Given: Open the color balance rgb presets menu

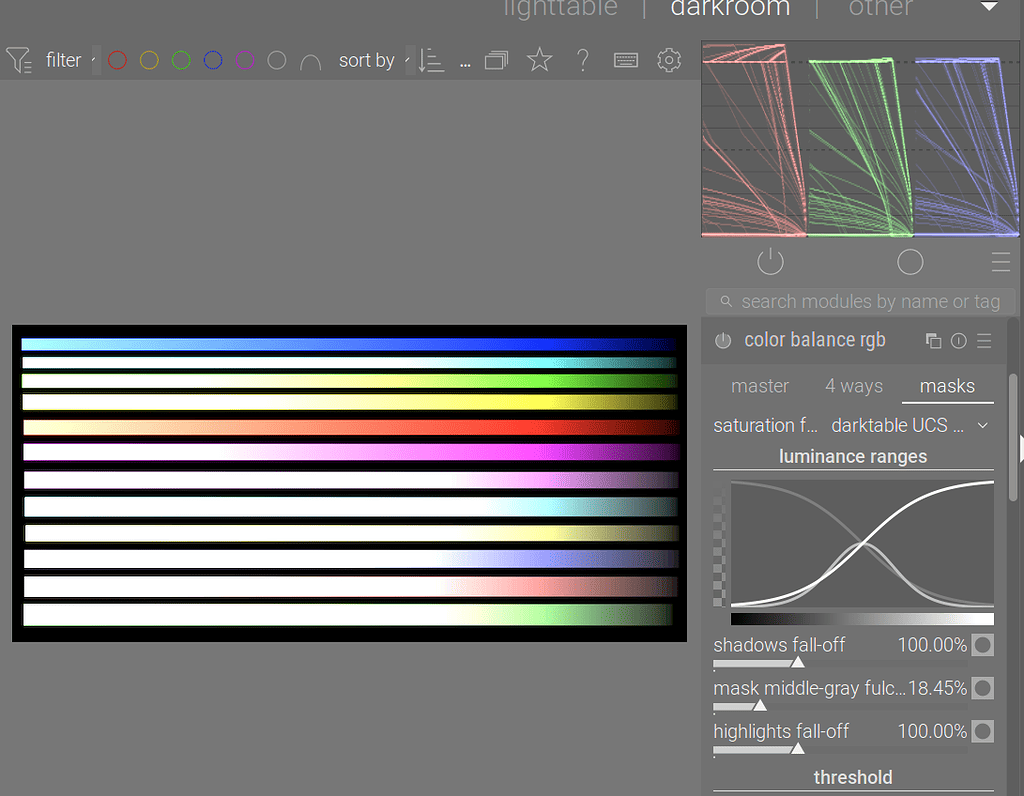Looking at the screenshot, I should [x=982, y=340].
